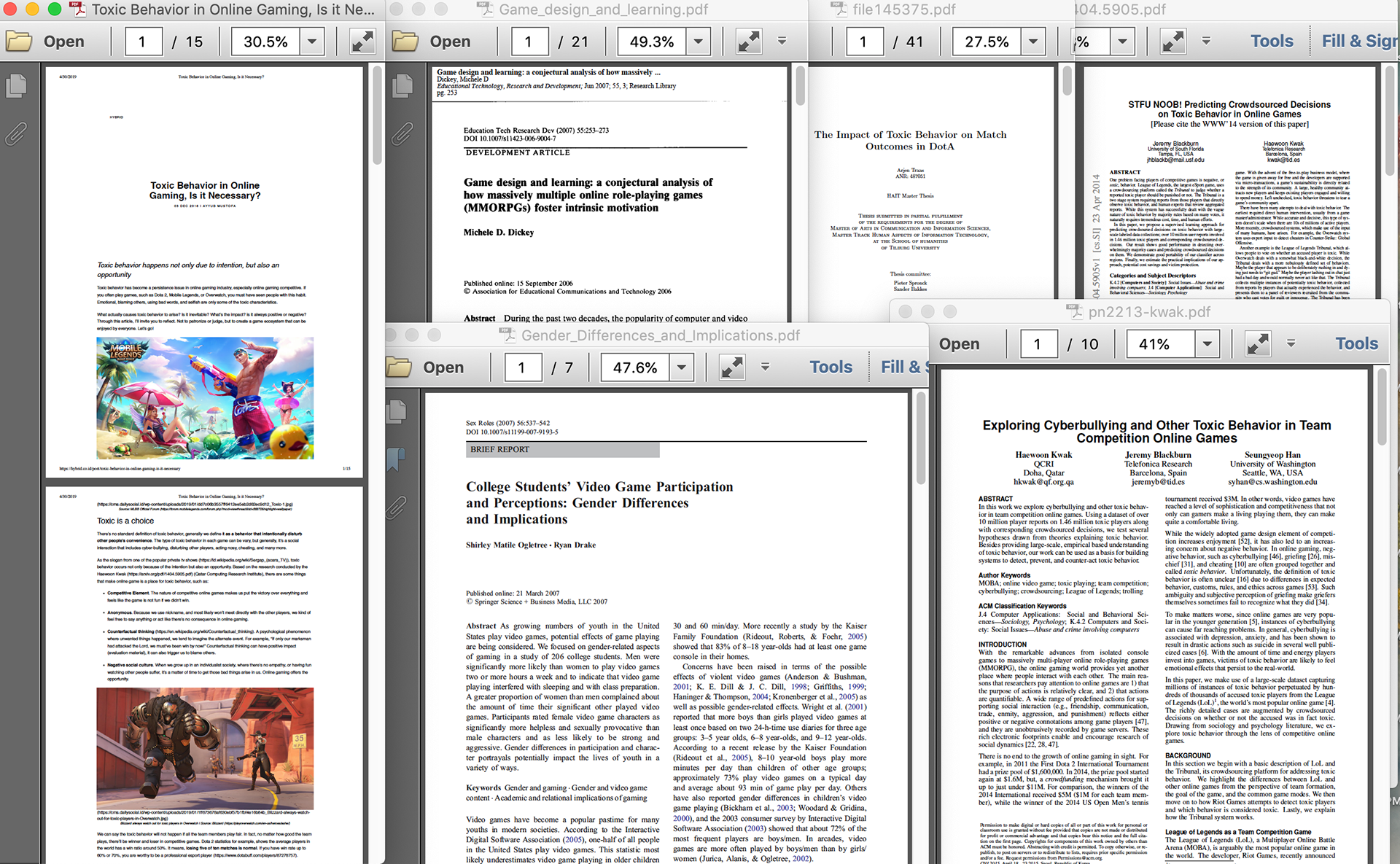1400x864 pixels.
Task: Click 41% zoom field in pn2213-kwak window
Action: (x=1160, y=344)
